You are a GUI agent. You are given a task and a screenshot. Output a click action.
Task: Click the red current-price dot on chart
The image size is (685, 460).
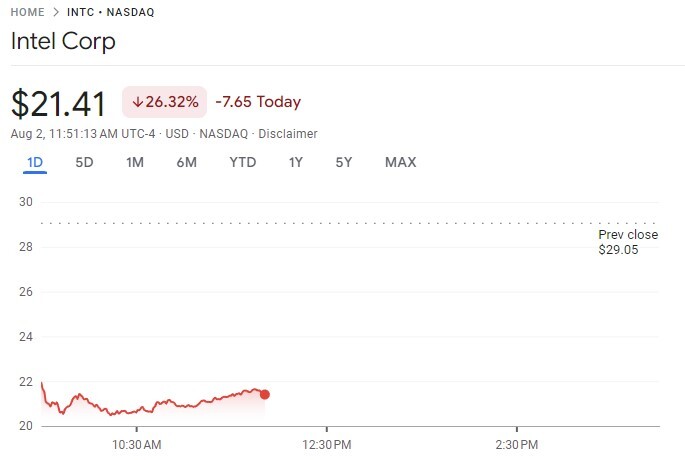coord(264,394)
